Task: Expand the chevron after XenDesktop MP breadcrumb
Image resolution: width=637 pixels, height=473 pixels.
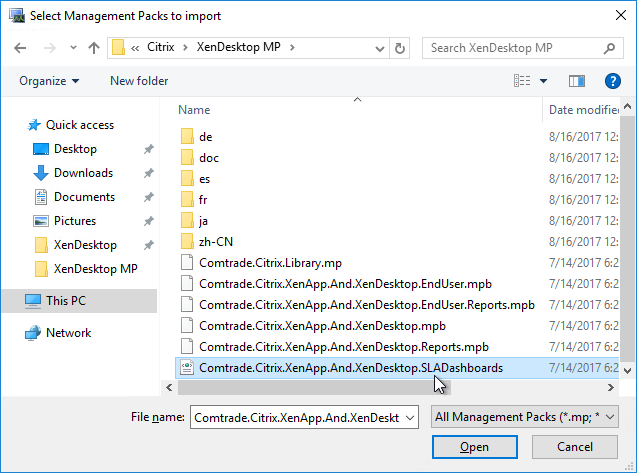Action: pos(292,48)
